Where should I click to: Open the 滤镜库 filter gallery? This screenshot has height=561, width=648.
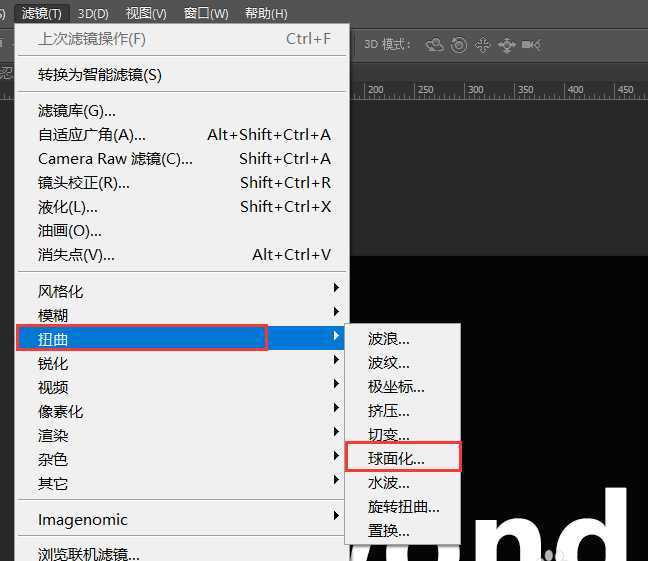tap(77, 110)
